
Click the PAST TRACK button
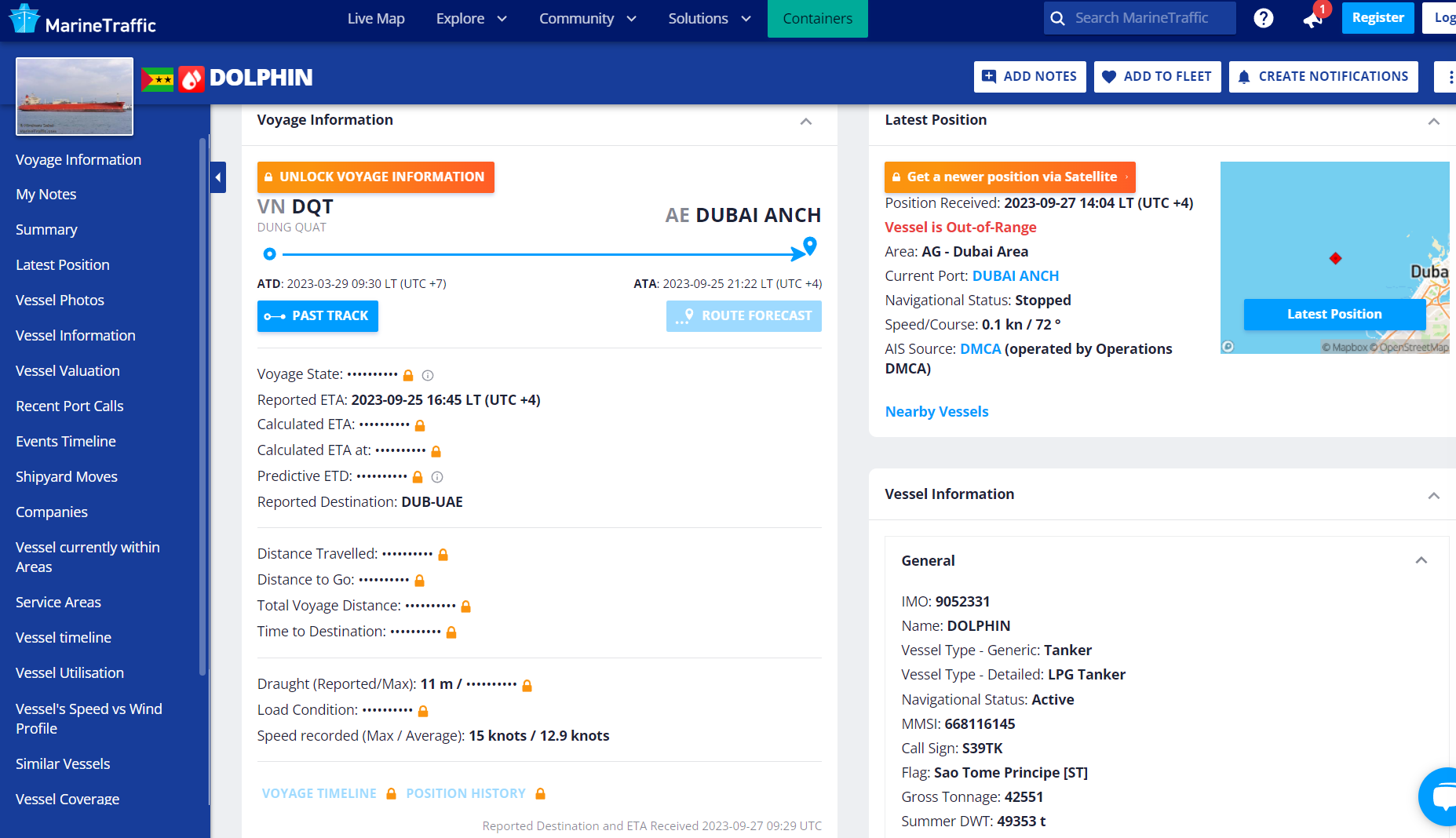click(x=317, y=316)
